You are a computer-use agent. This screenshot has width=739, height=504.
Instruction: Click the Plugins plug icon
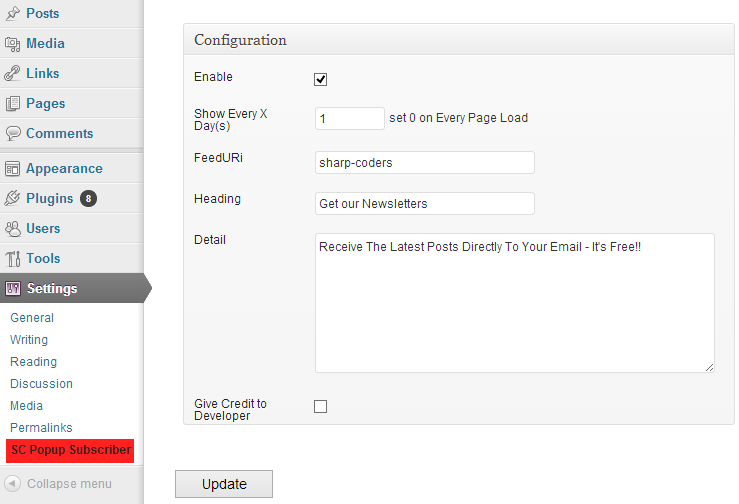[x=13, y=199]
